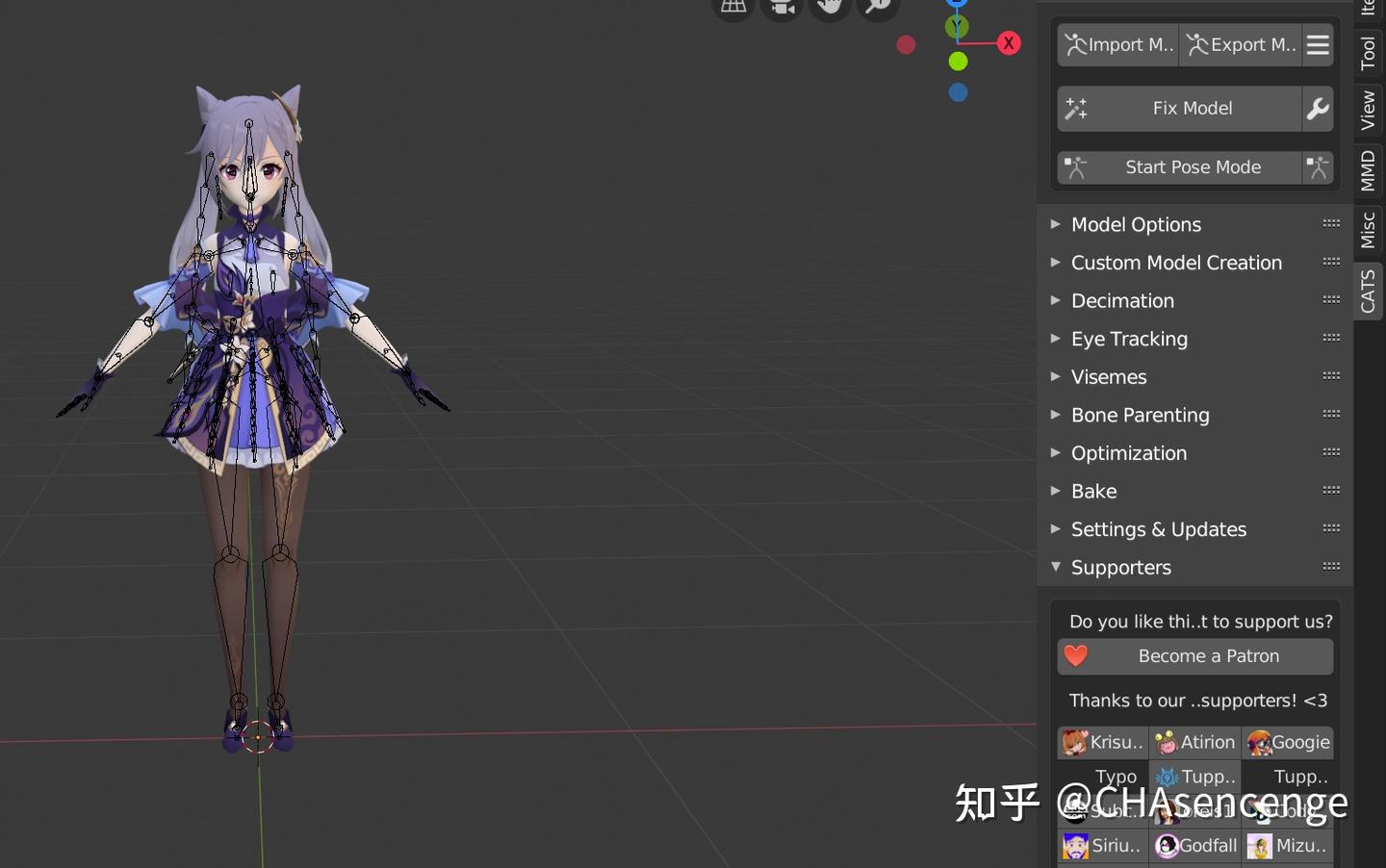Screen dimensions: 1386x868
Task: Open the wrench icon beside Fix Model
Action: pos(1316,109)
